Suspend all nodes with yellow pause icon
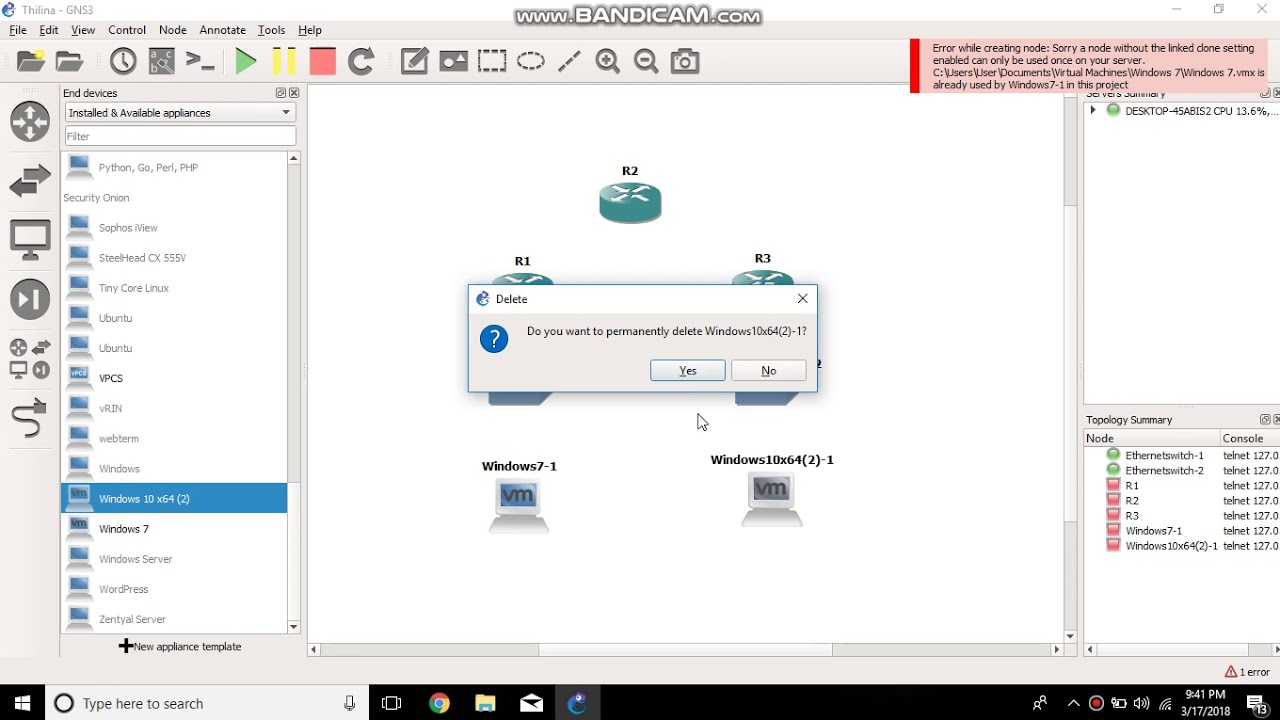 (284, 62)
